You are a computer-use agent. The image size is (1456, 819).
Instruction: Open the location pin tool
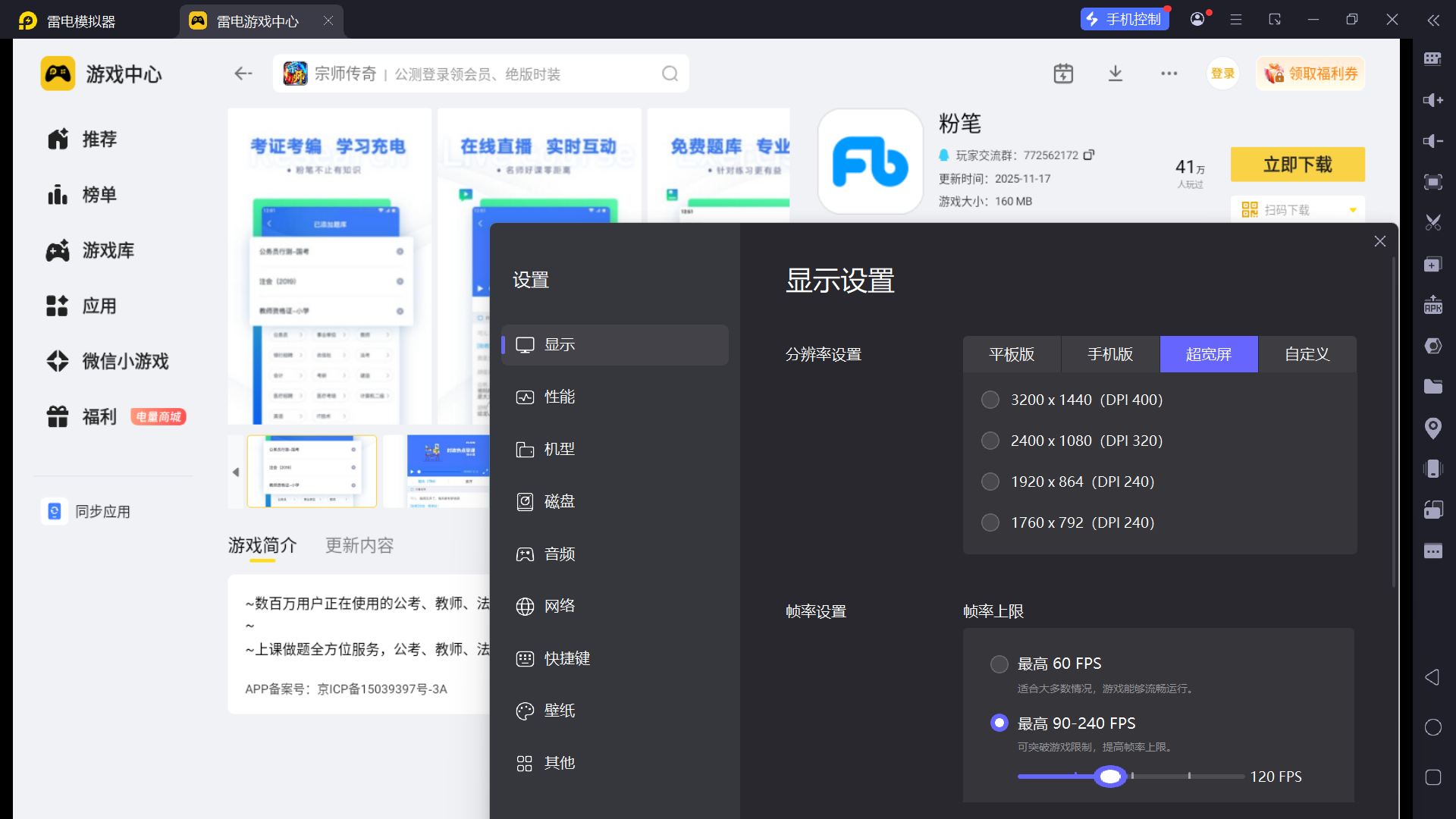[1432, 428]
